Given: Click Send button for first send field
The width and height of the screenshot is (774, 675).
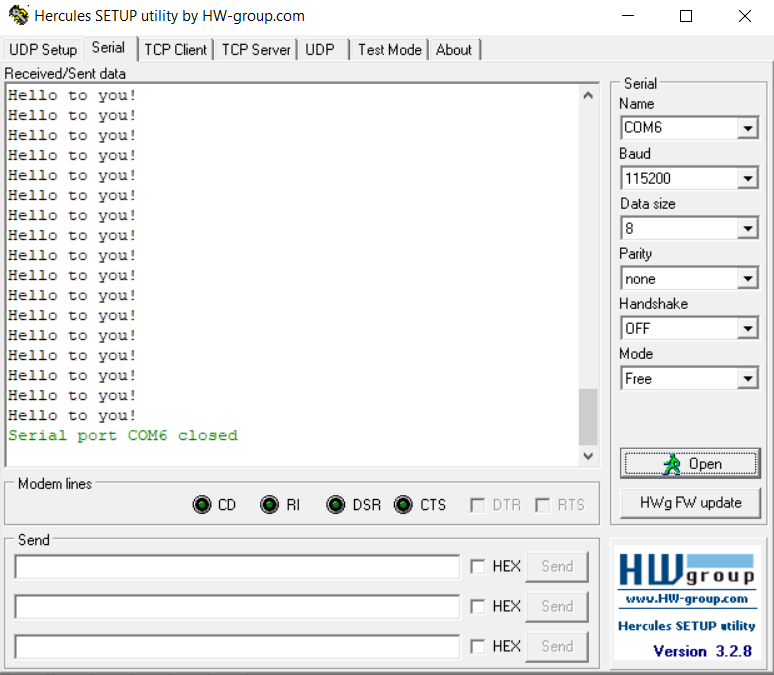Looking at the screenshot, I should 557,566.
